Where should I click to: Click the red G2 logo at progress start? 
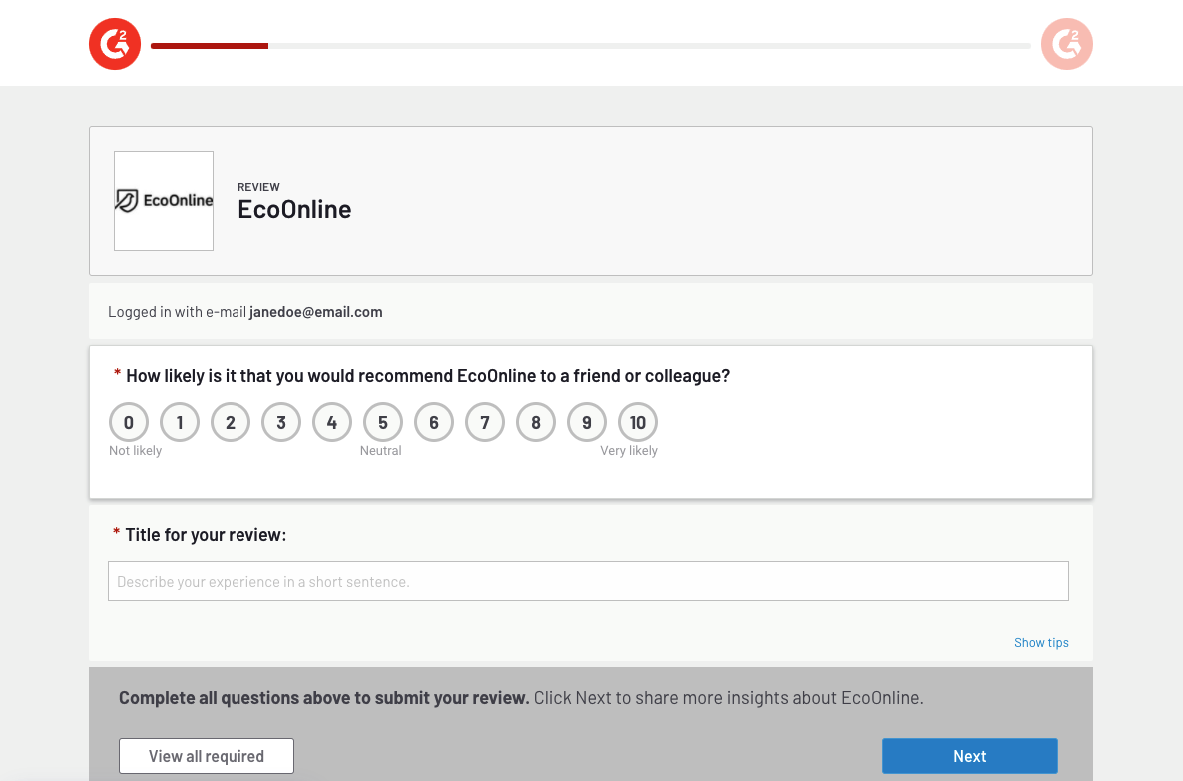coord(115,45)
